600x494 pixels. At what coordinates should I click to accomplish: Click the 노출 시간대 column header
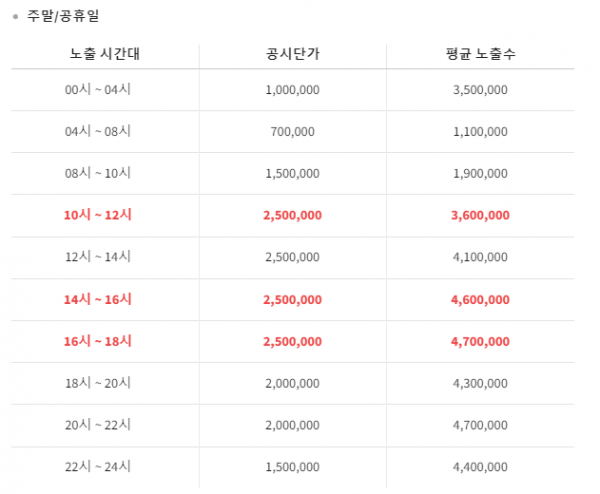pos(104,54)
